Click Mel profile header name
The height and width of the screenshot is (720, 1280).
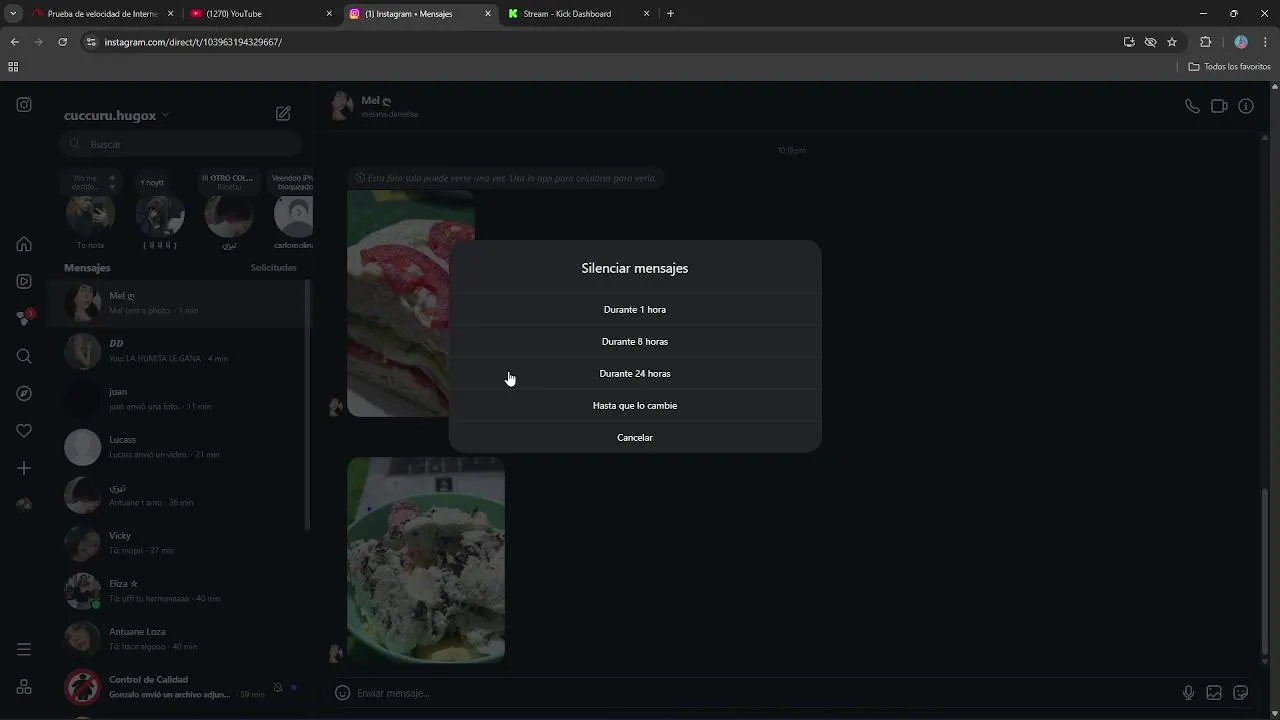[x=376, y=100]
